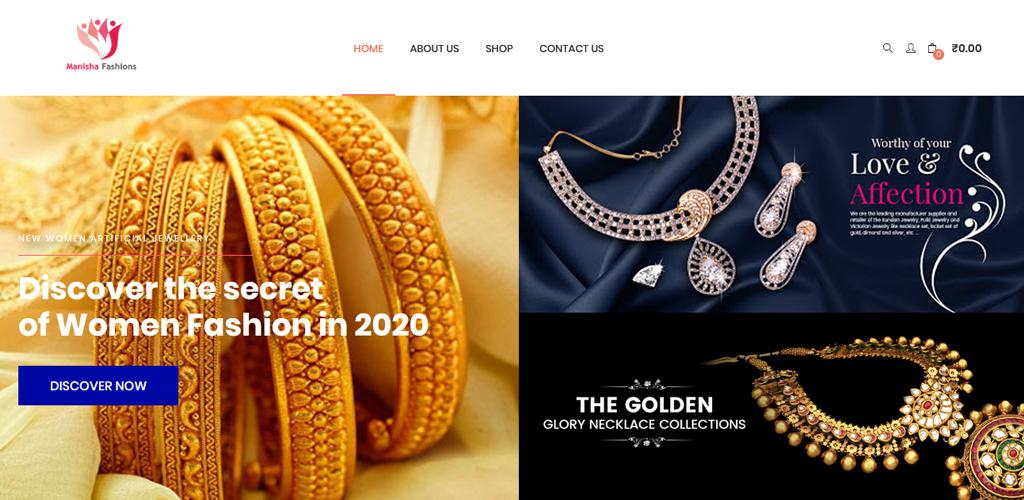
Task: Open the shopping bag cart icon
Action: point(932,48)
